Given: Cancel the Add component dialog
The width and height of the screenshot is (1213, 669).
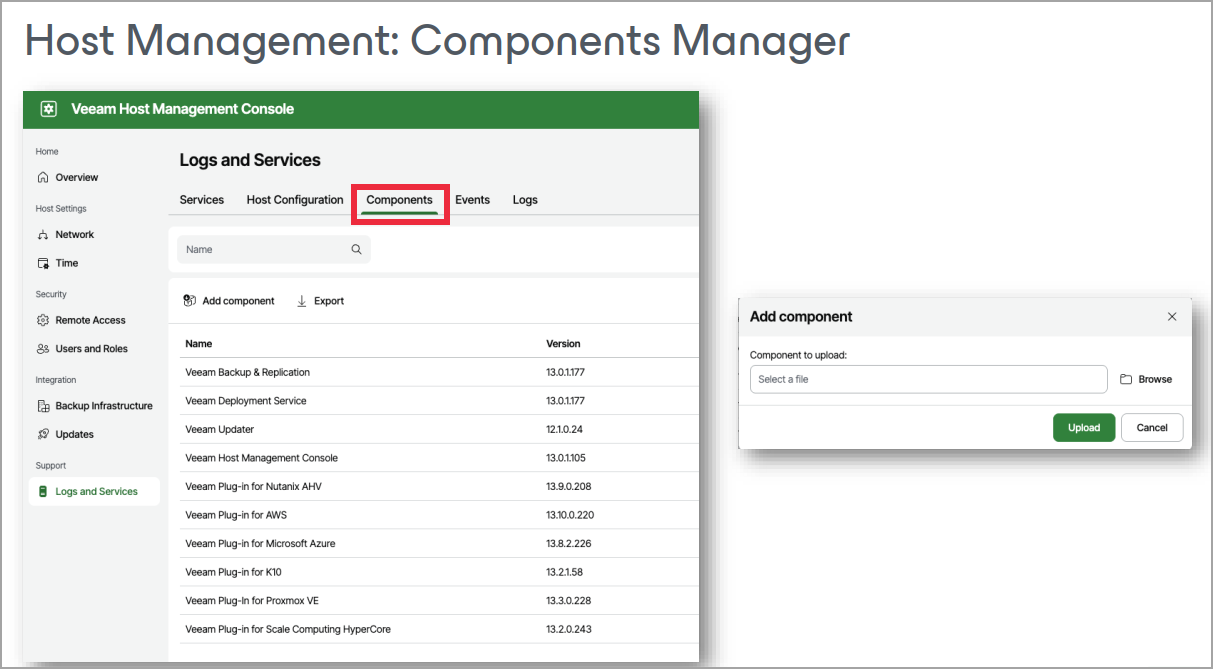Looking at the screenshot, I should [x=1151, y=428].
